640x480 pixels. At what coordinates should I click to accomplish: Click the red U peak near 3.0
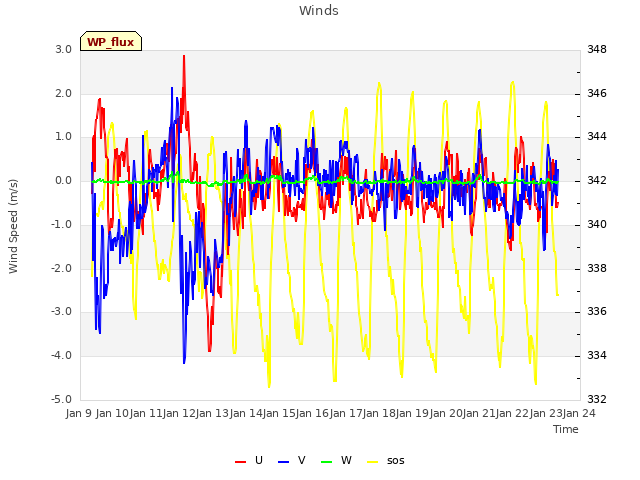click(x=184, y=56)
